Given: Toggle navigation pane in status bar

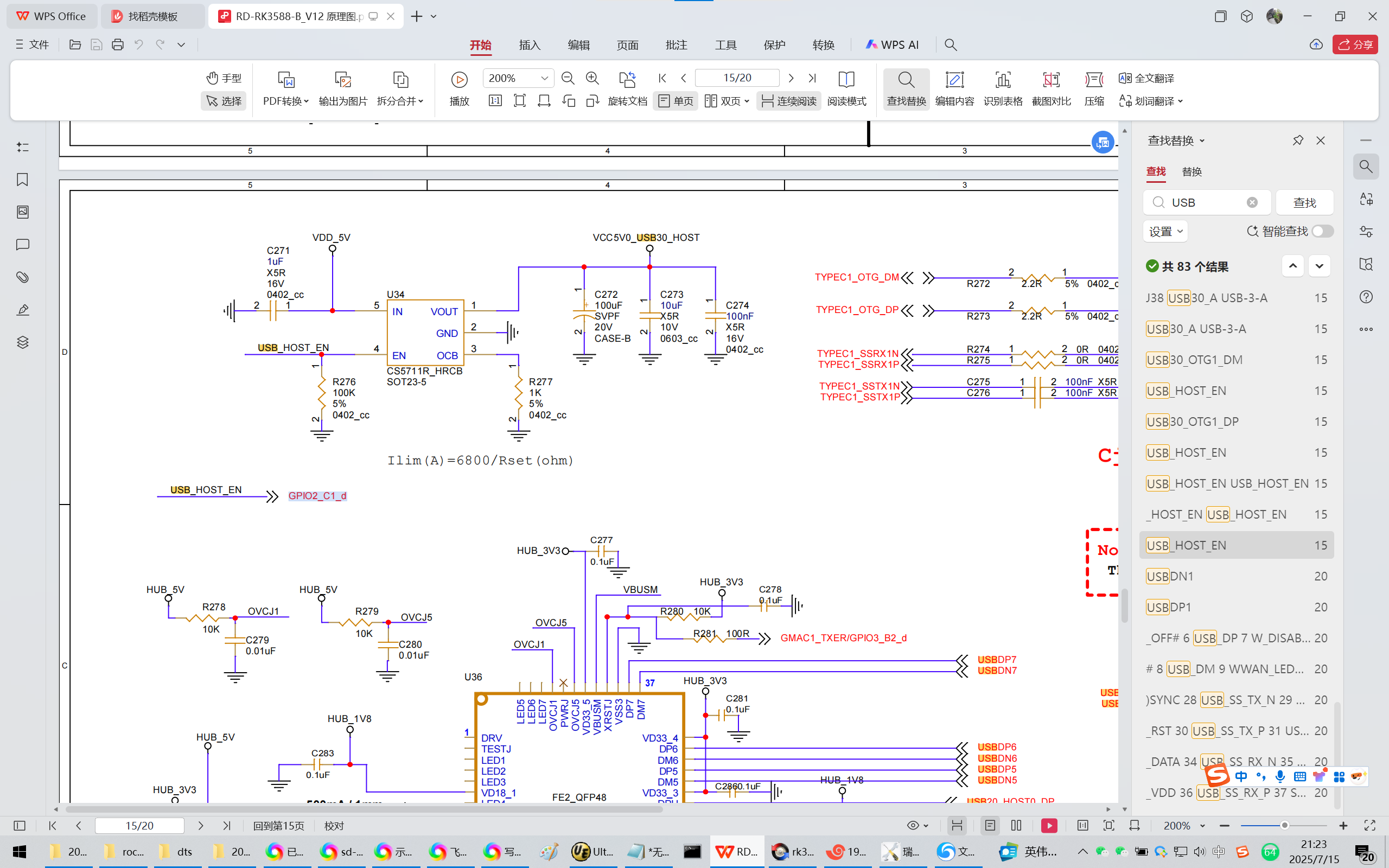Looking at the screenshot, I should click(x=20, y=826).
